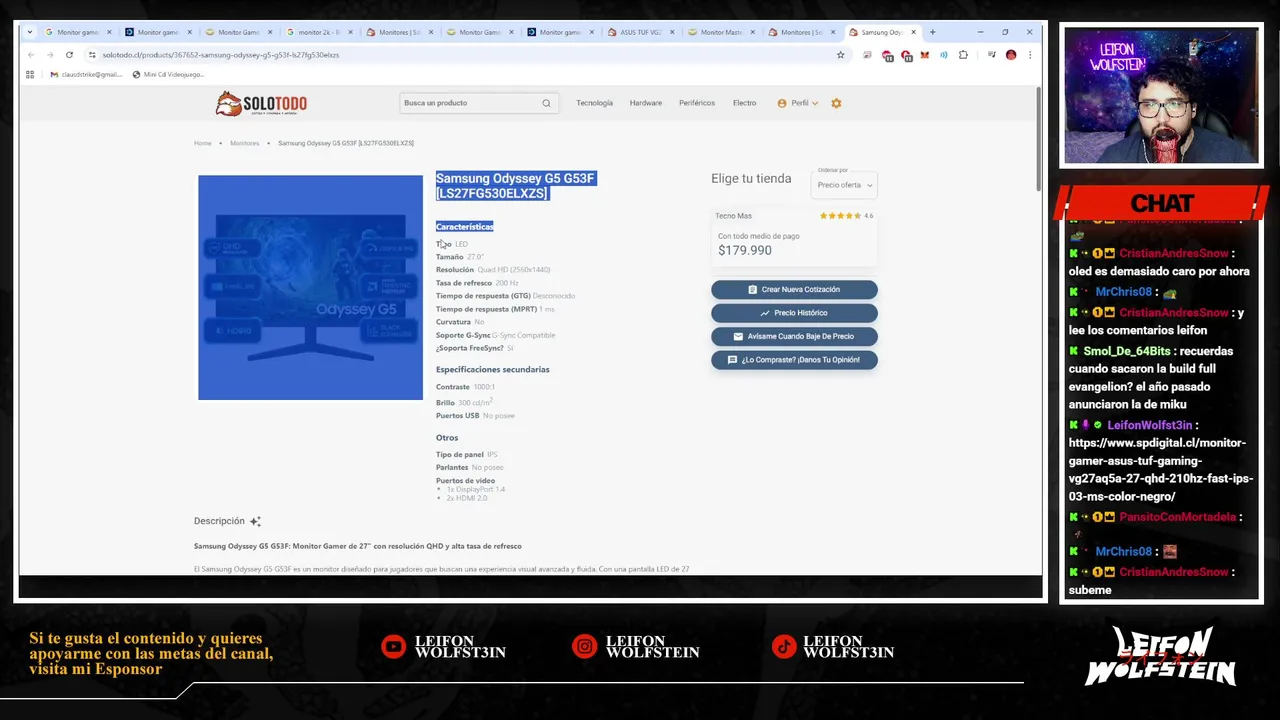This screenshot has height=720, width=1280.
Task: Click the TikTok Leifon Wolfst3in icon in overlay
Action: (783, 647)
